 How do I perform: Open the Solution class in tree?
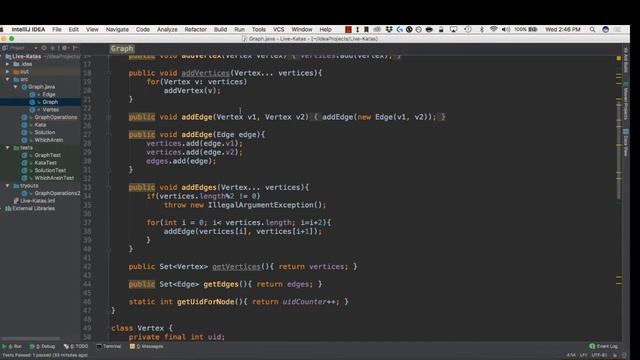(44, 132)
